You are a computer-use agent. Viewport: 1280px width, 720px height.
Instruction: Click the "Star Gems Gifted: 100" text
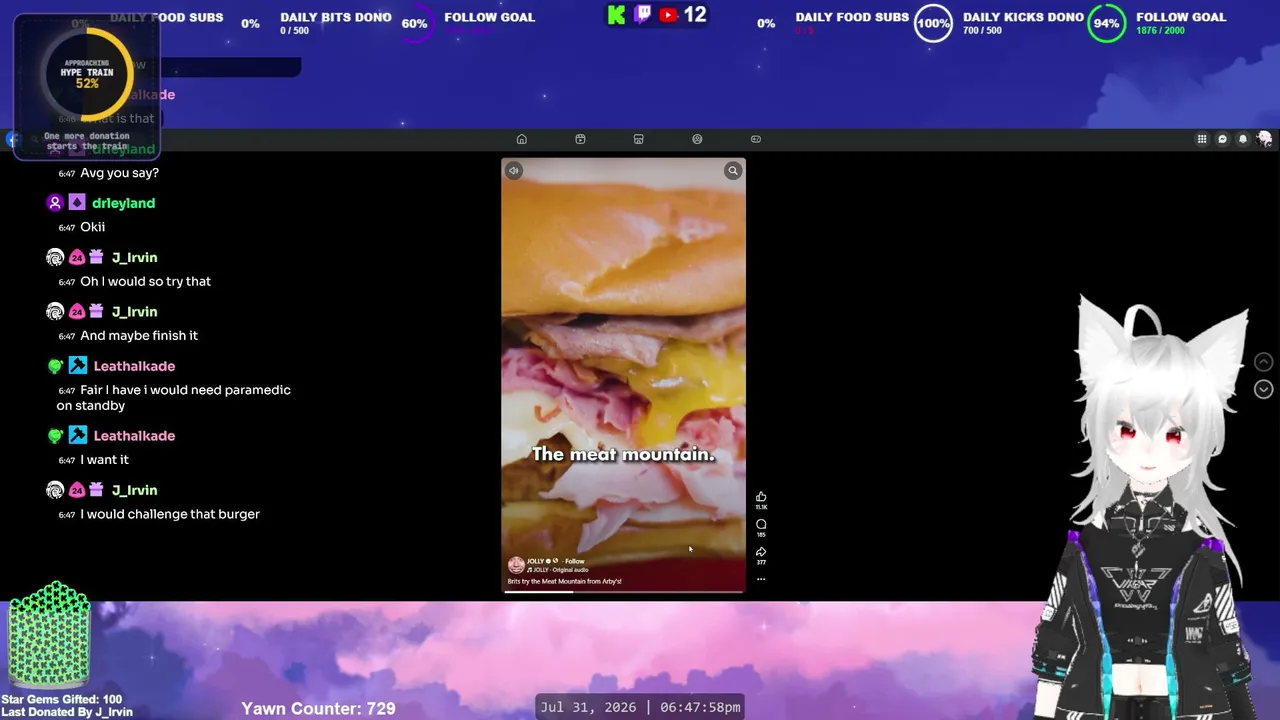[x=62, y=700]
